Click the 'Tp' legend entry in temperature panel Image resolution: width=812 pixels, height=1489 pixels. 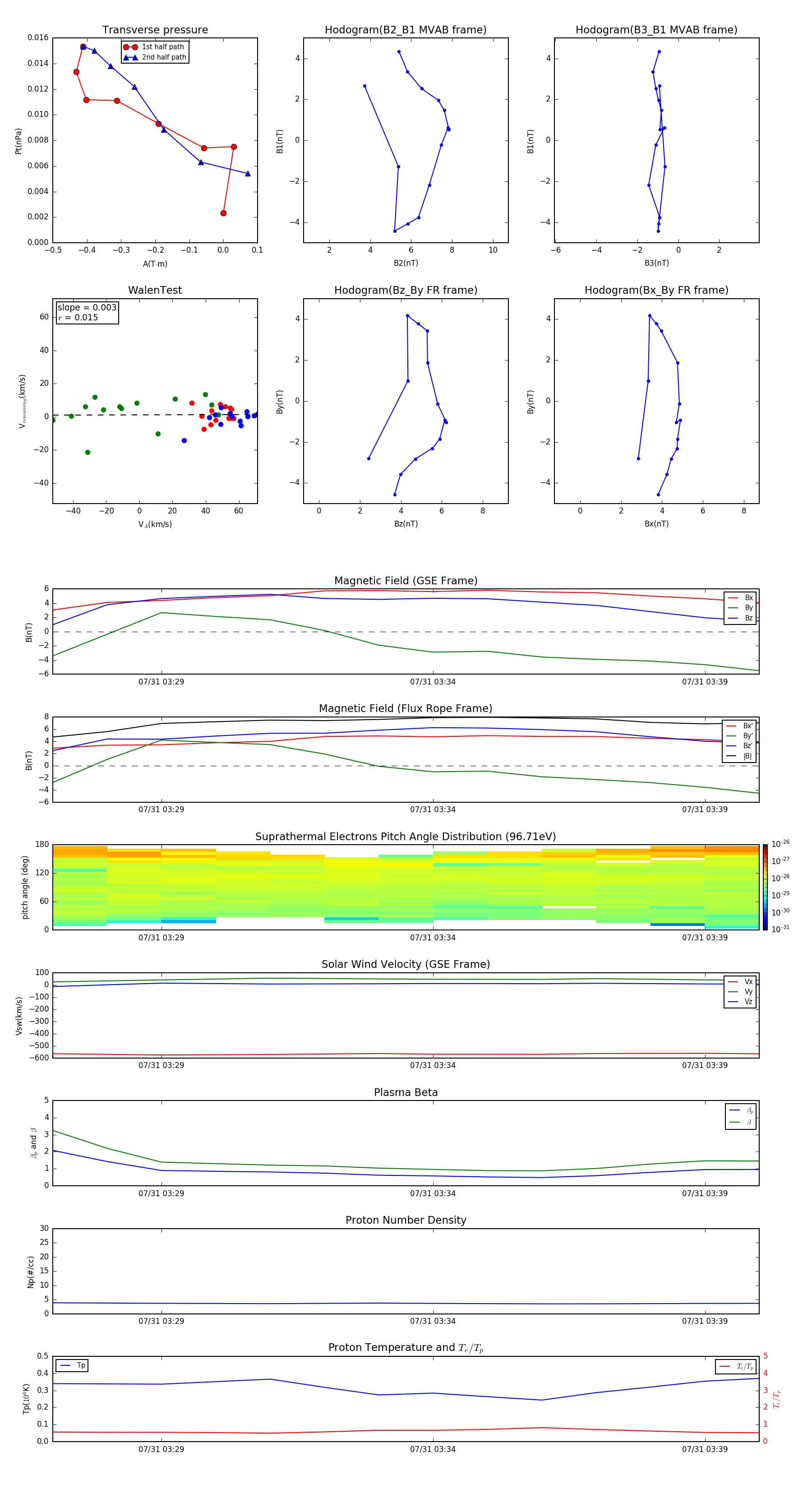[x=73, y=1365]
